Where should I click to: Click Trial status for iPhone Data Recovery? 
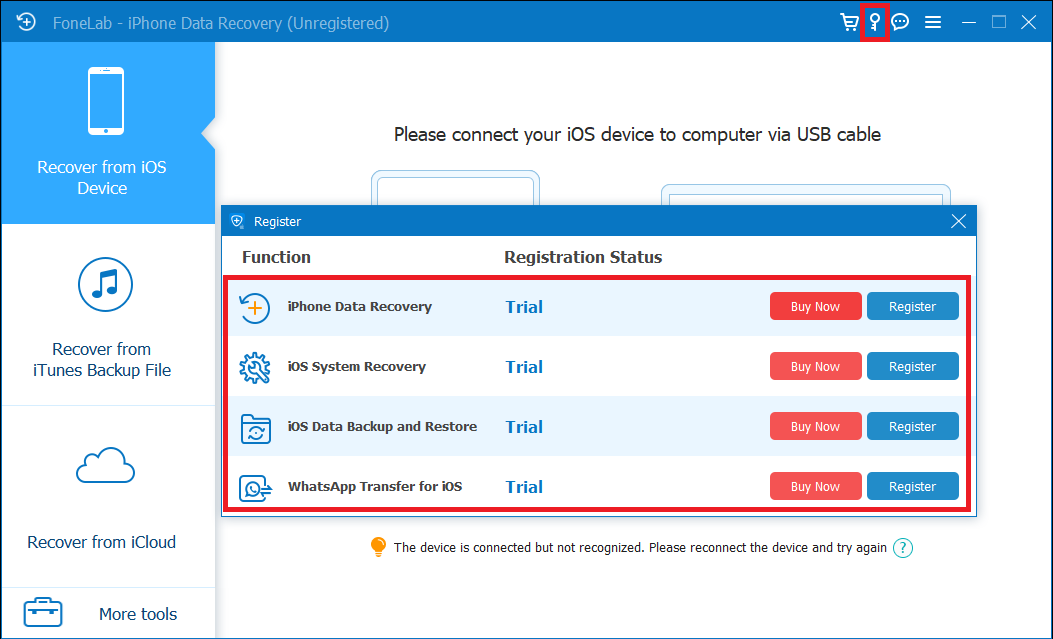point(524,307)
